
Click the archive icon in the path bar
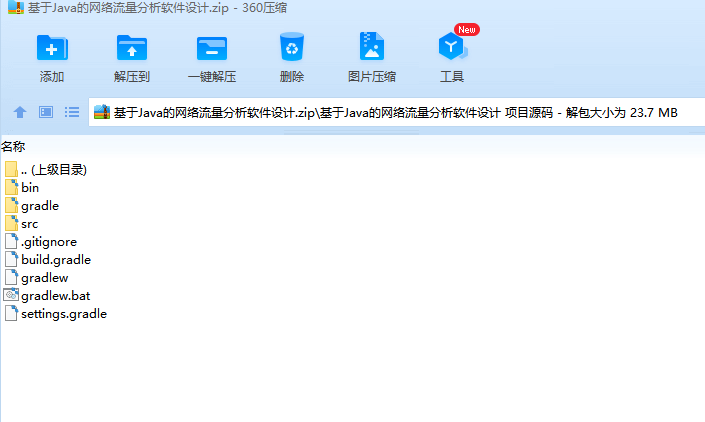pos(102,112)
